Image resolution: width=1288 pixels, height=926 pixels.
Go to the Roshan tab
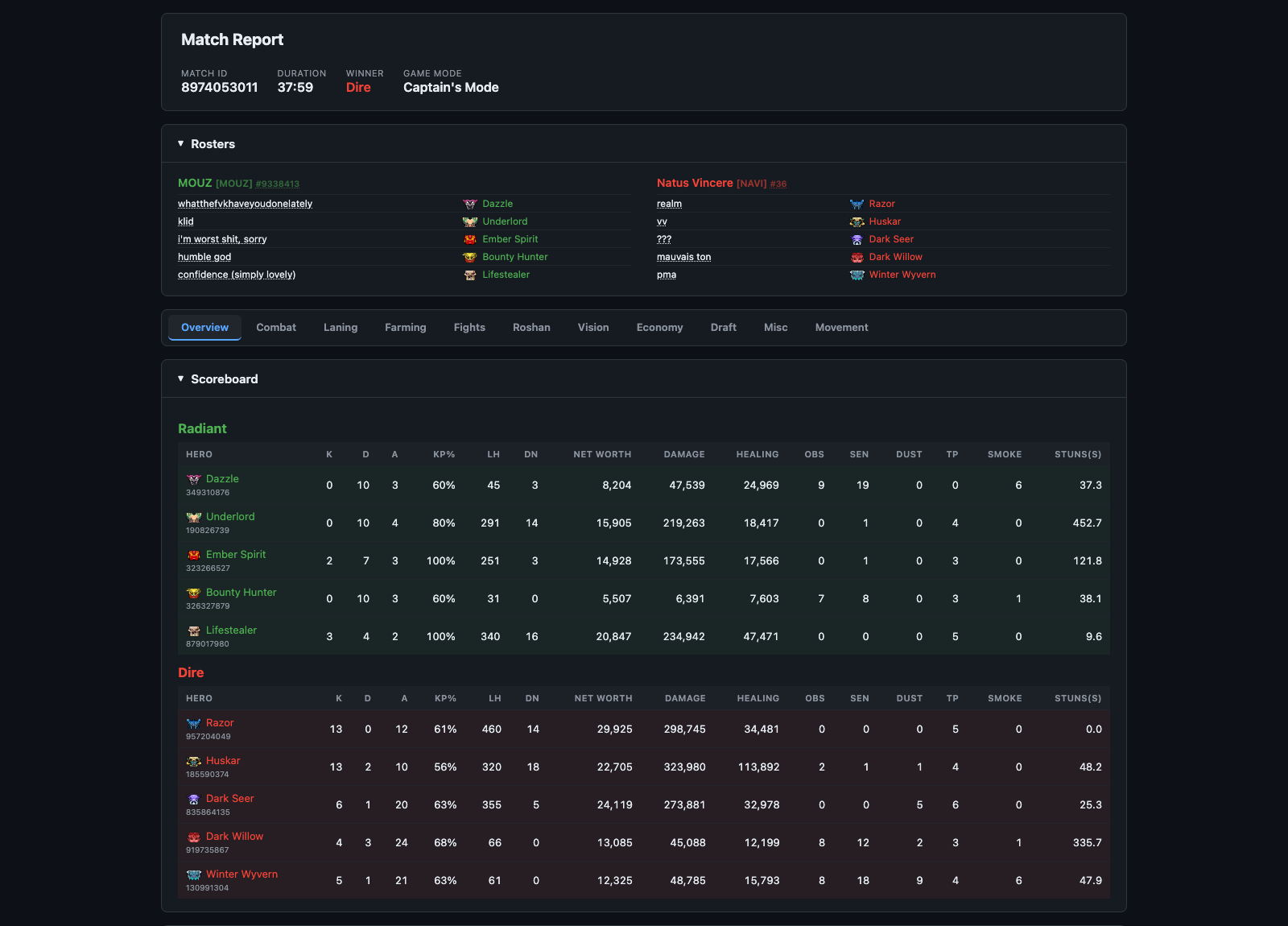tap(531, 328)
